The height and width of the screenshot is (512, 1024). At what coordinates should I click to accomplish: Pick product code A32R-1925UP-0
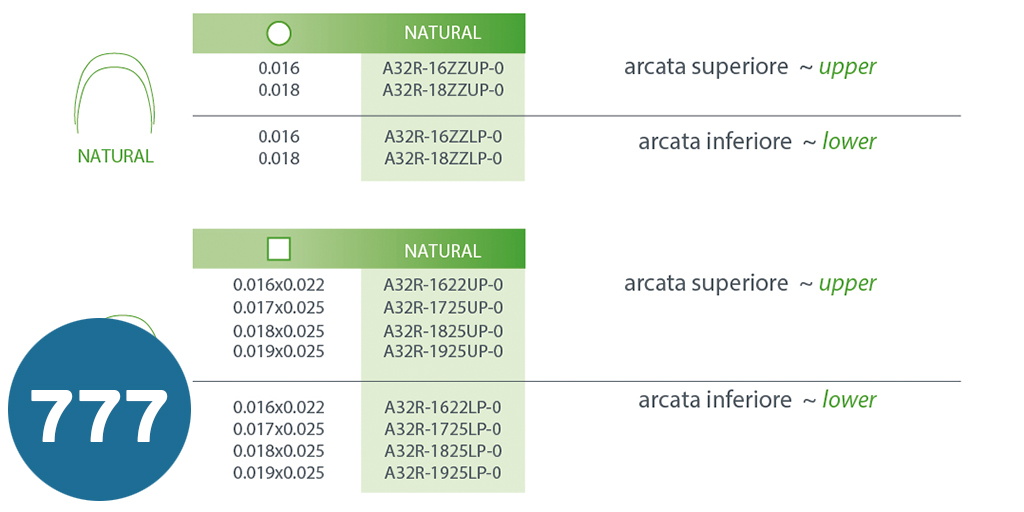coord(443,351)
